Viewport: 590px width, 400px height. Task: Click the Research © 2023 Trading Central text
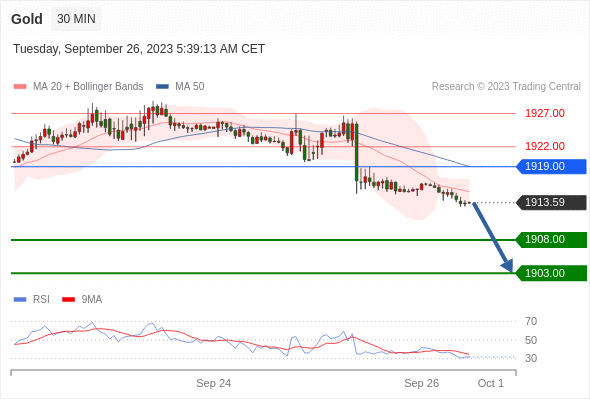pyautogui.click(x=506, y=87)
